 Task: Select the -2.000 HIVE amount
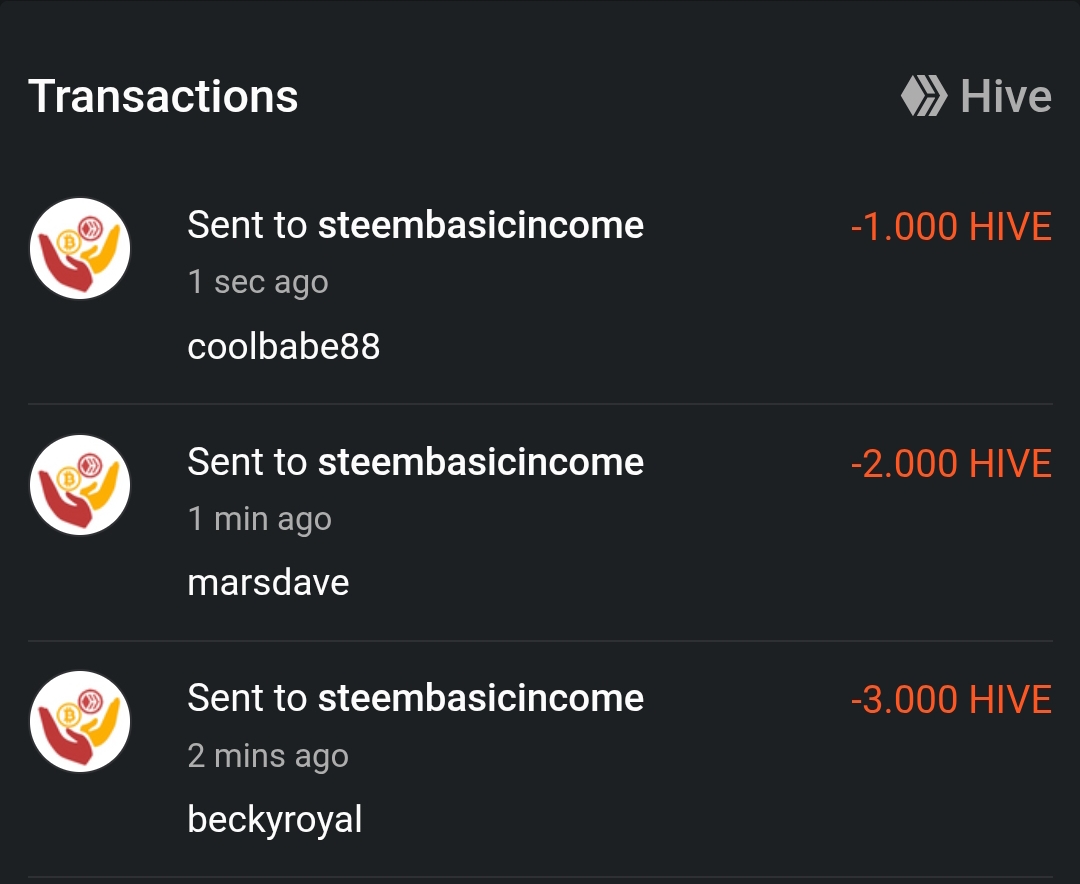pyautogui.click(x=950, y=464)
